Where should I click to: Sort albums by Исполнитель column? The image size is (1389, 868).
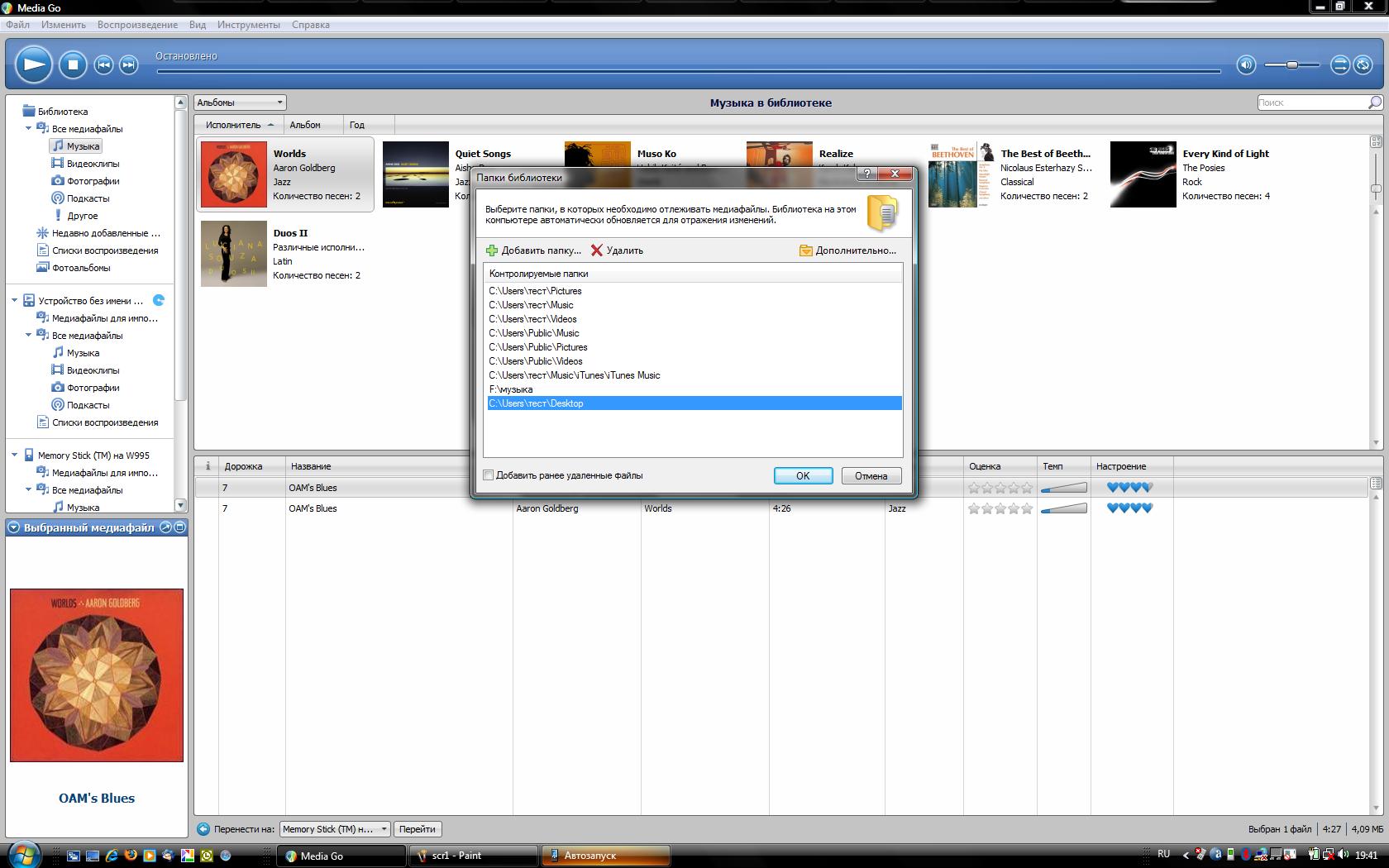coord(239,125)
